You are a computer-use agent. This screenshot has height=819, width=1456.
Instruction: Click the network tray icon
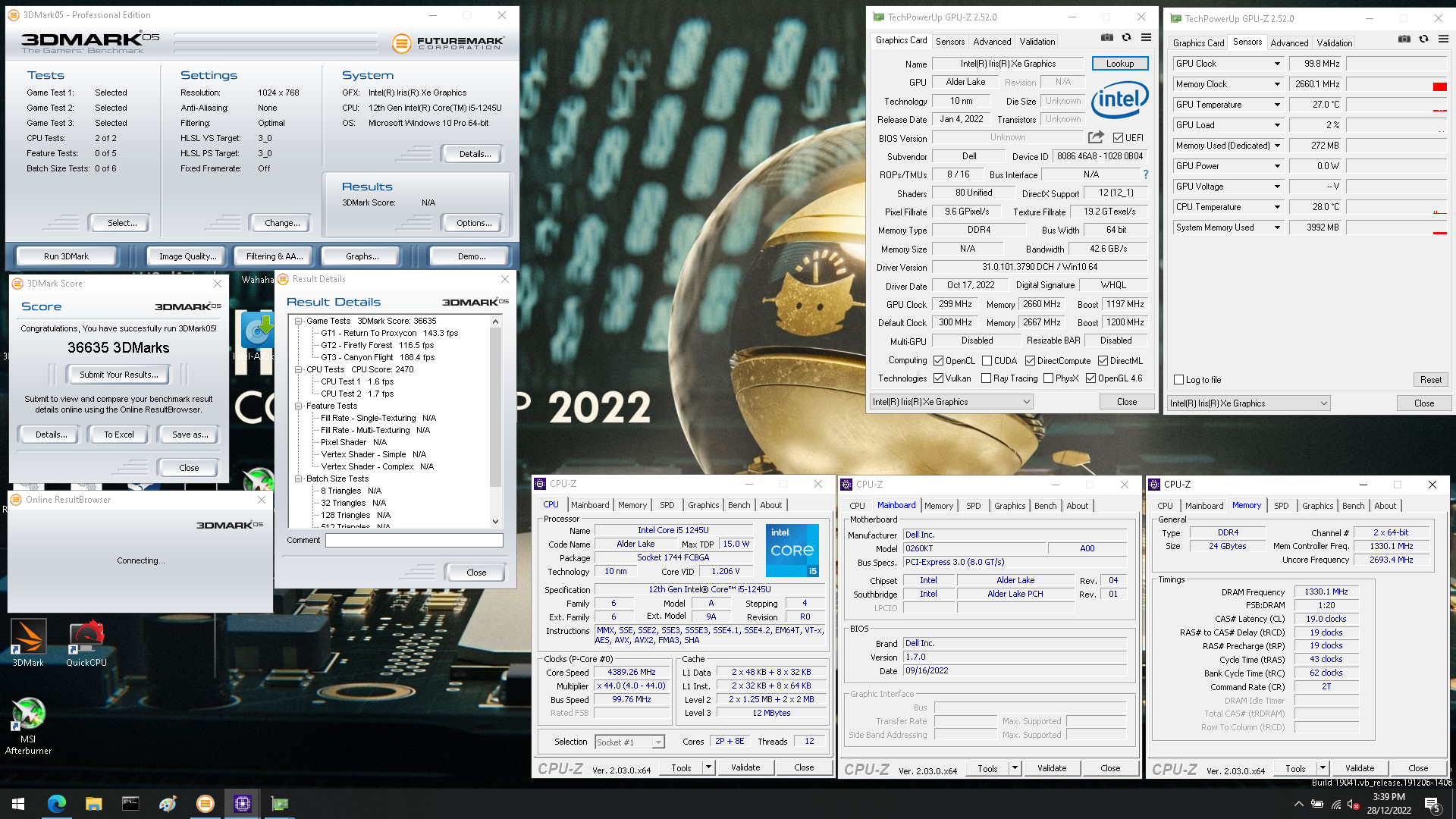coord(1335,804)
